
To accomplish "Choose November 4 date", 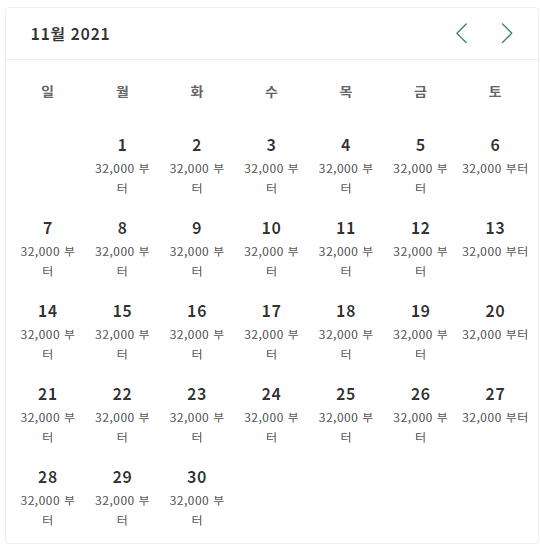I will pyautogui.click(x=346, y=166).
